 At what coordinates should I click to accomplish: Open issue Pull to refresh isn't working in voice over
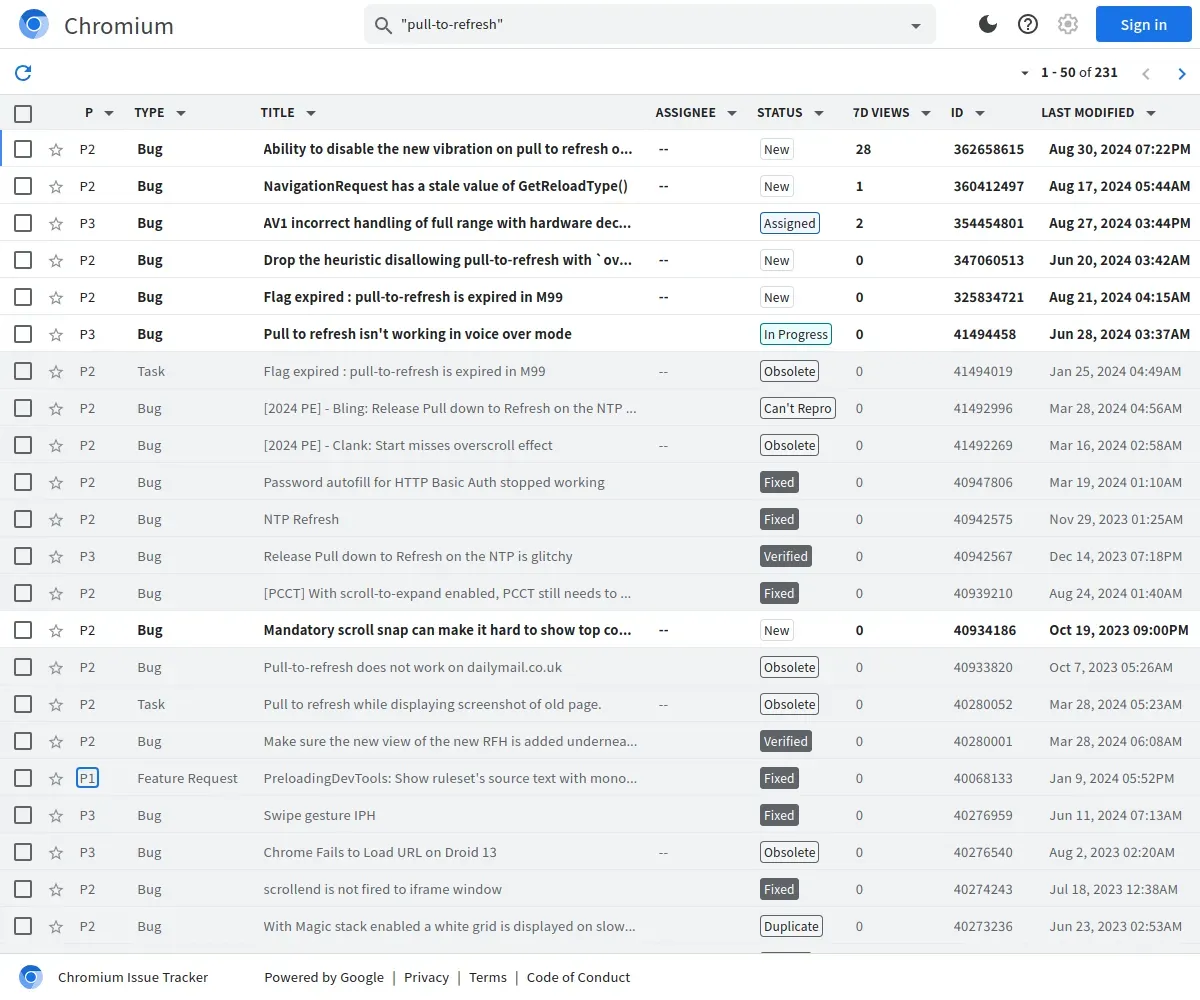point(418,334)
